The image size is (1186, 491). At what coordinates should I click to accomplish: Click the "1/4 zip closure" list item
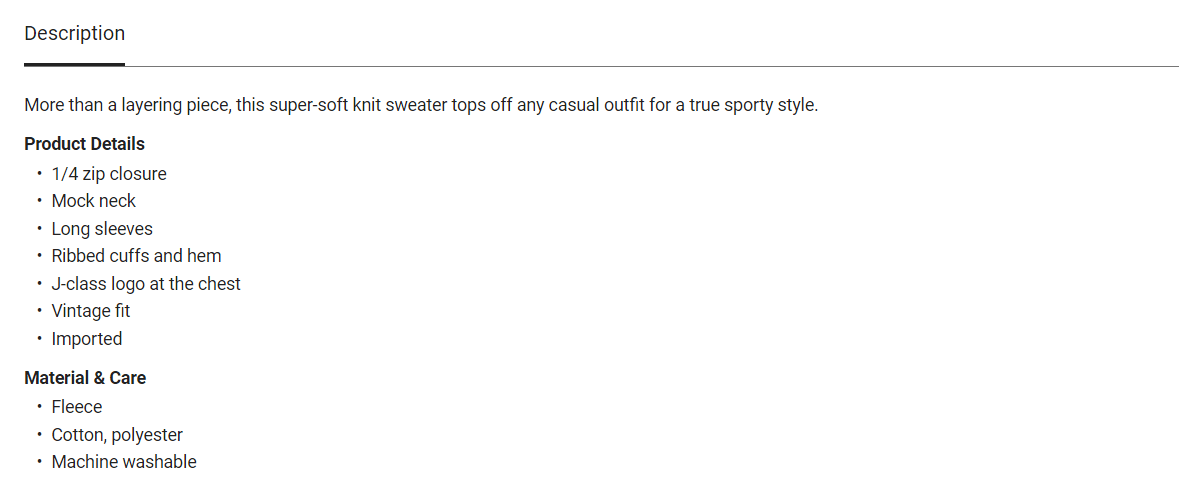click(x=109, y=174)
